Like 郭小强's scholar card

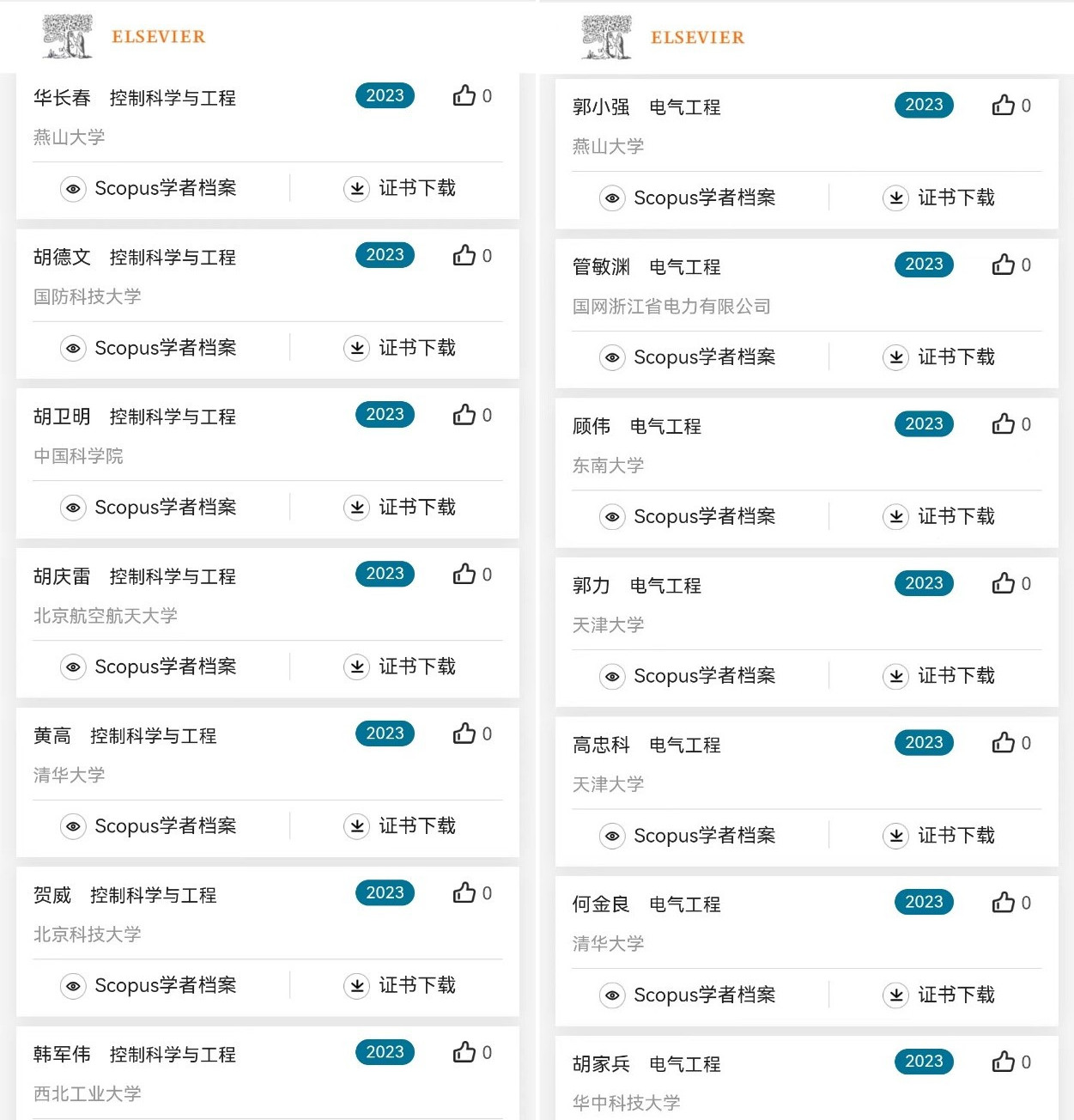coord(1004,105)
